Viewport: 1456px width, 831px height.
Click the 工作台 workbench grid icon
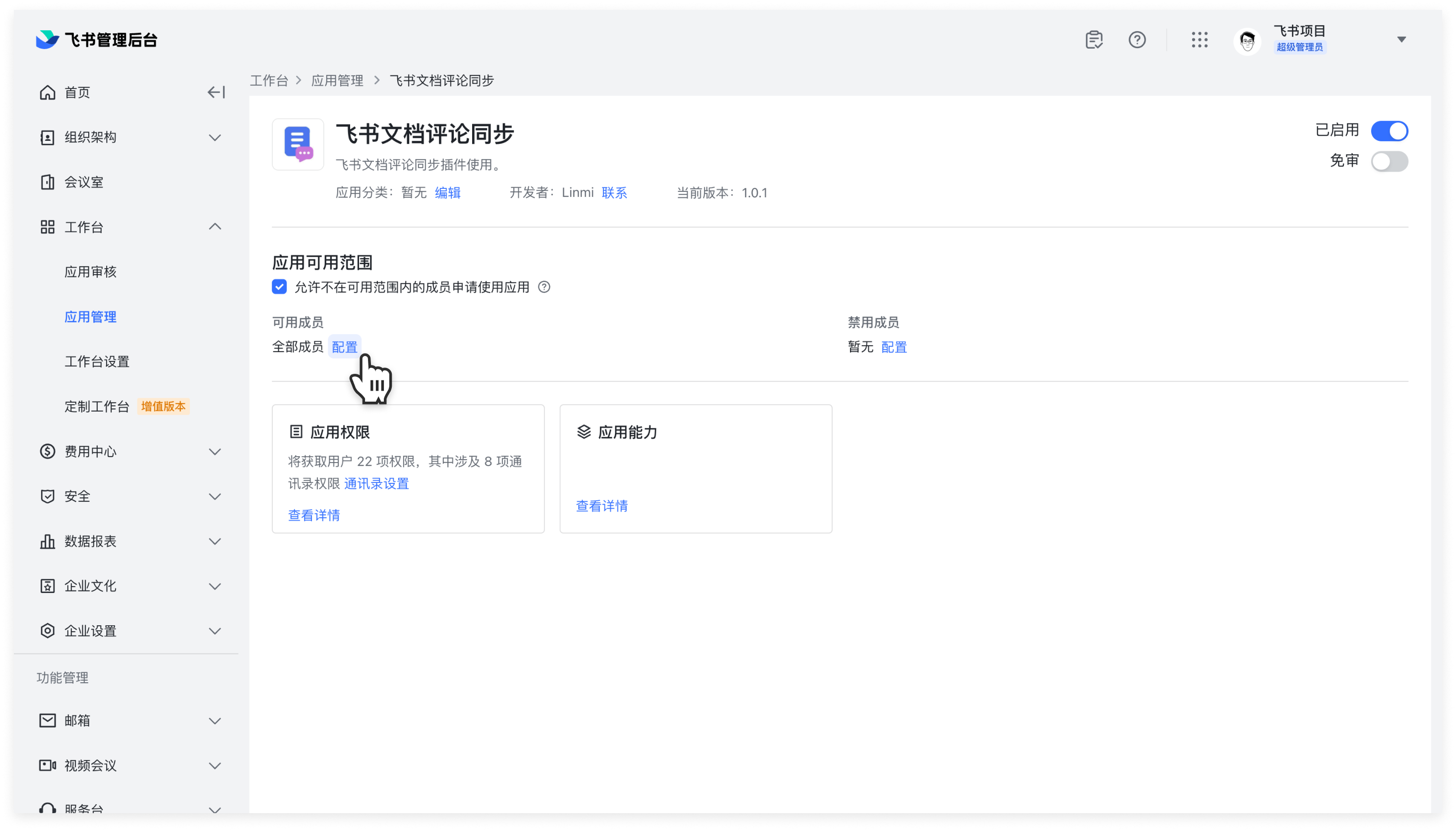click(x=48, y=227)
